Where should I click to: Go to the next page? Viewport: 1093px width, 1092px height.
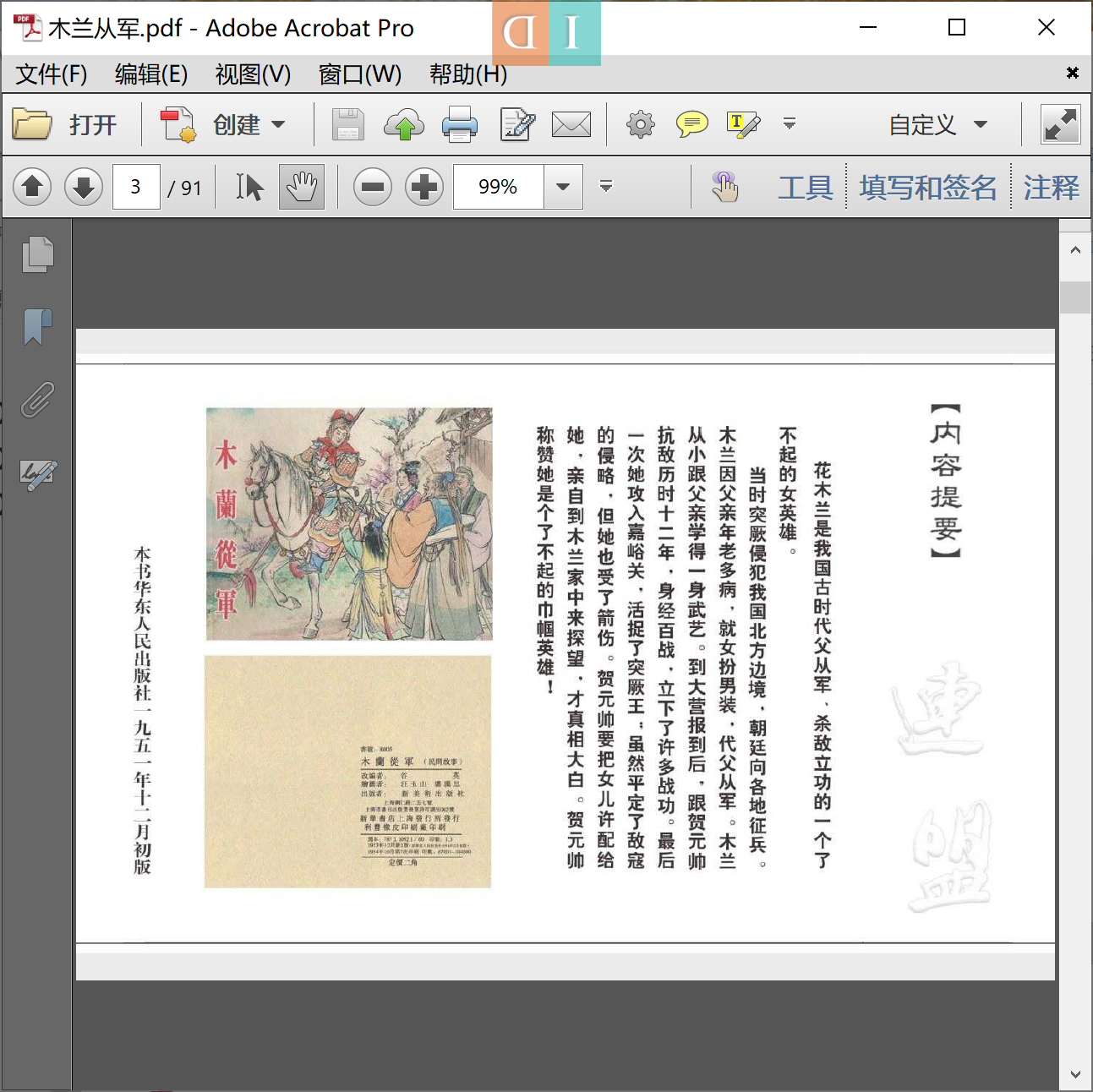point(83,187)
